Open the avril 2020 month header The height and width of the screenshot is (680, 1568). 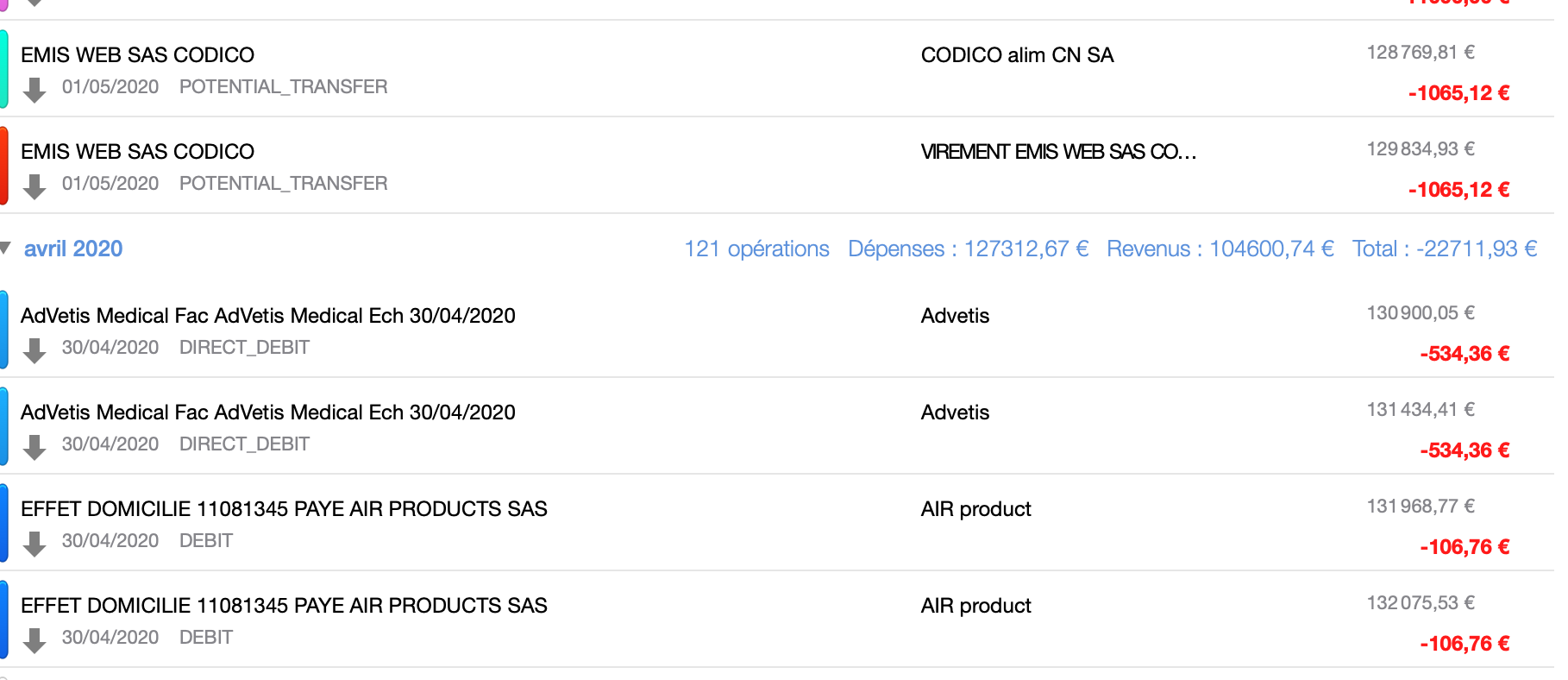tap(73, 249)
